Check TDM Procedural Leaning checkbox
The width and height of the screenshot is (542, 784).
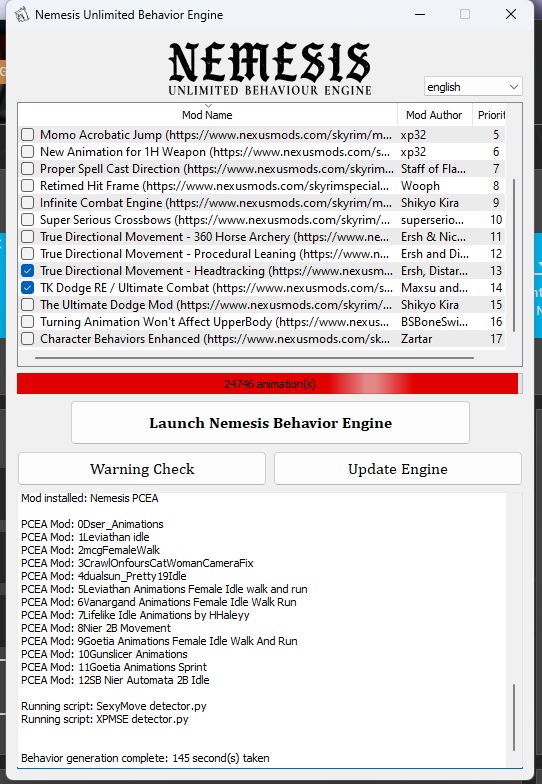pos(28,254)
